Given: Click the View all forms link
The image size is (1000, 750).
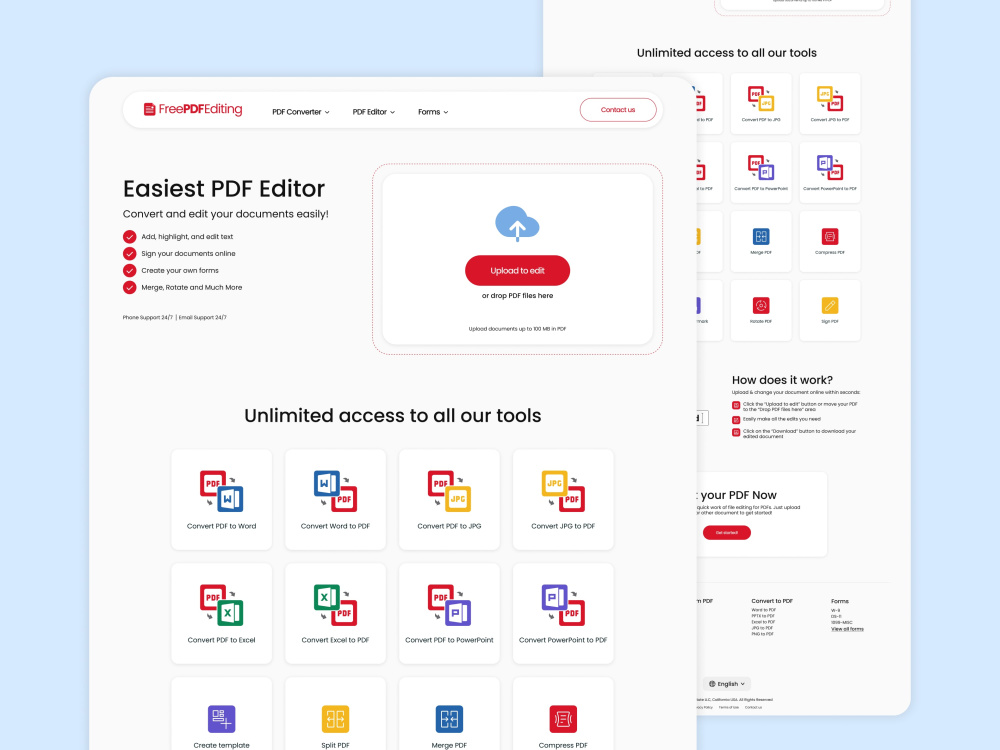Looking at the screenshot, I should pyautogui.click(x=847, y=629).
